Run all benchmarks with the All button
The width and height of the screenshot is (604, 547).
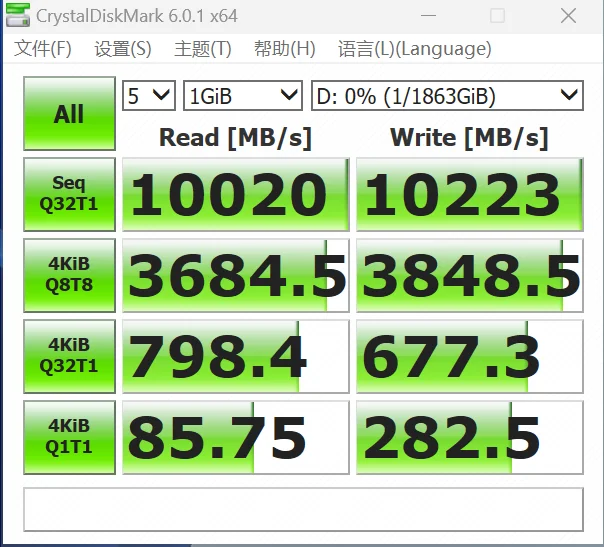[x=69, y=114]
